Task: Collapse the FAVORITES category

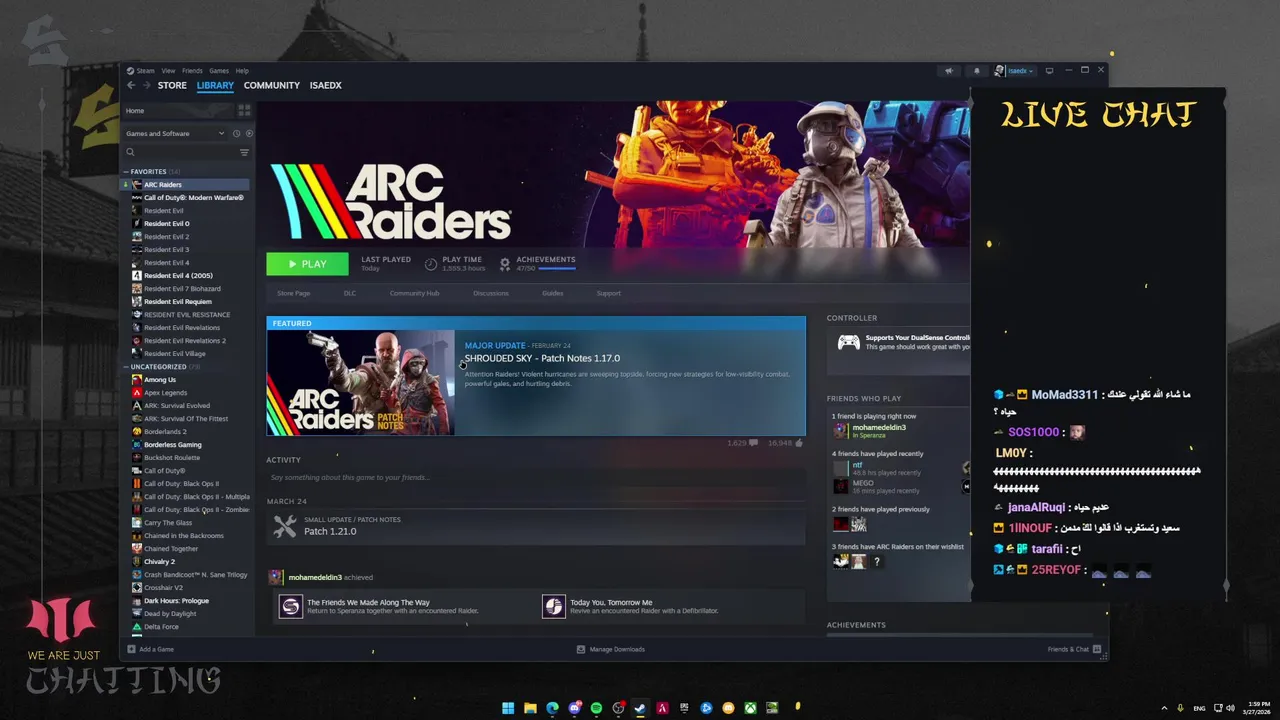Action: [127, 172]
